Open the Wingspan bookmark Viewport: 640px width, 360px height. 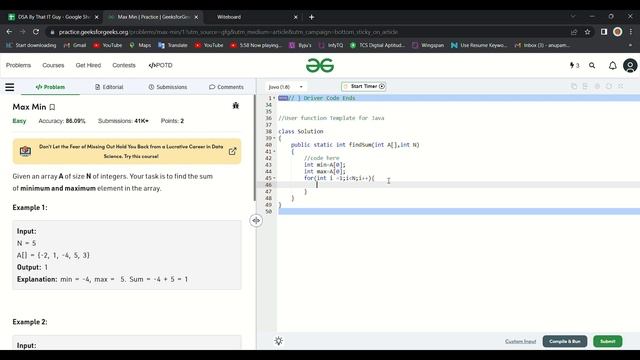(428, 45)
